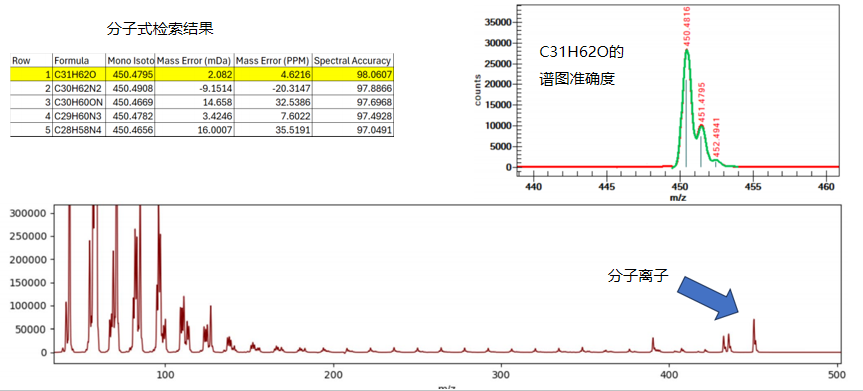Select the C28H58N4 formula cell
This screenshot has width=863, height=391.
(79, 129)
